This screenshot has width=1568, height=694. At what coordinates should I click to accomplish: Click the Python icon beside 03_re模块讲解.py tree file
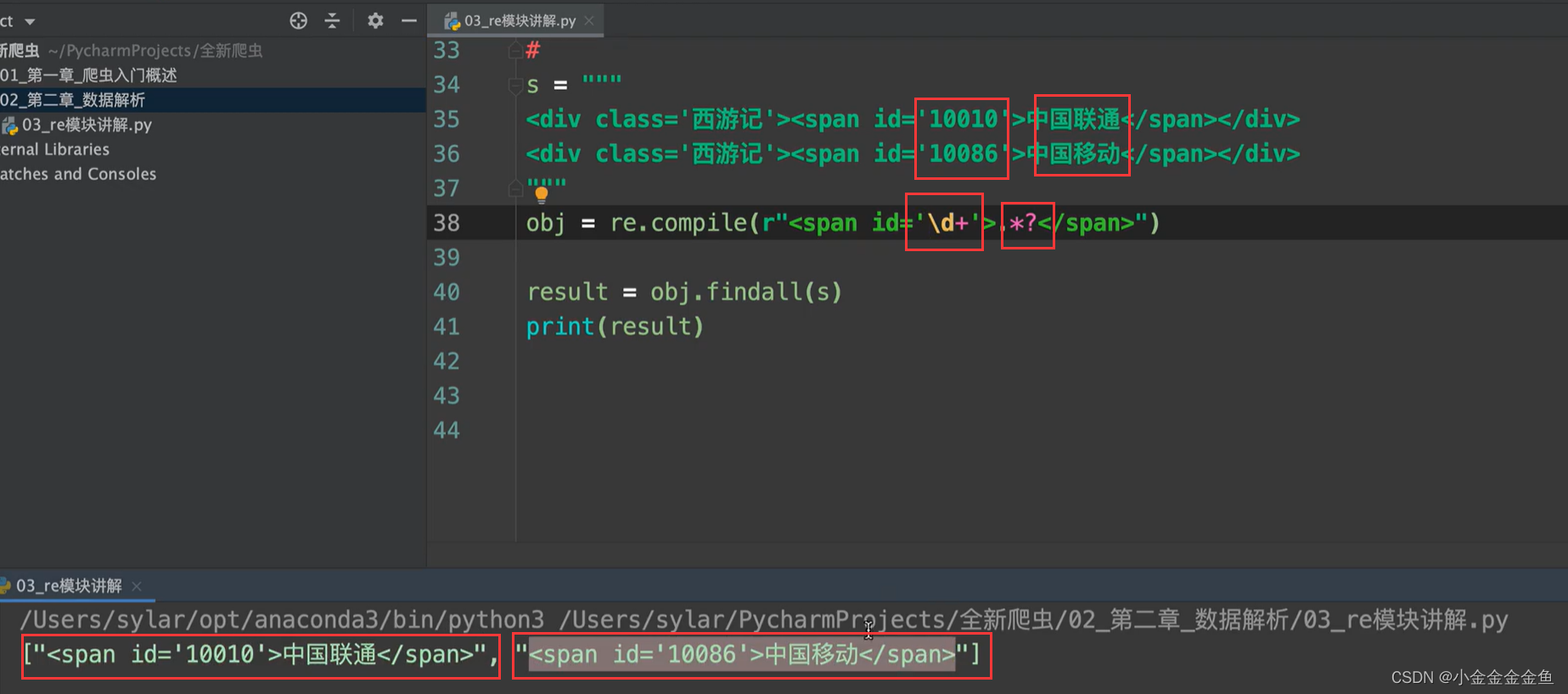click(10, 126)
